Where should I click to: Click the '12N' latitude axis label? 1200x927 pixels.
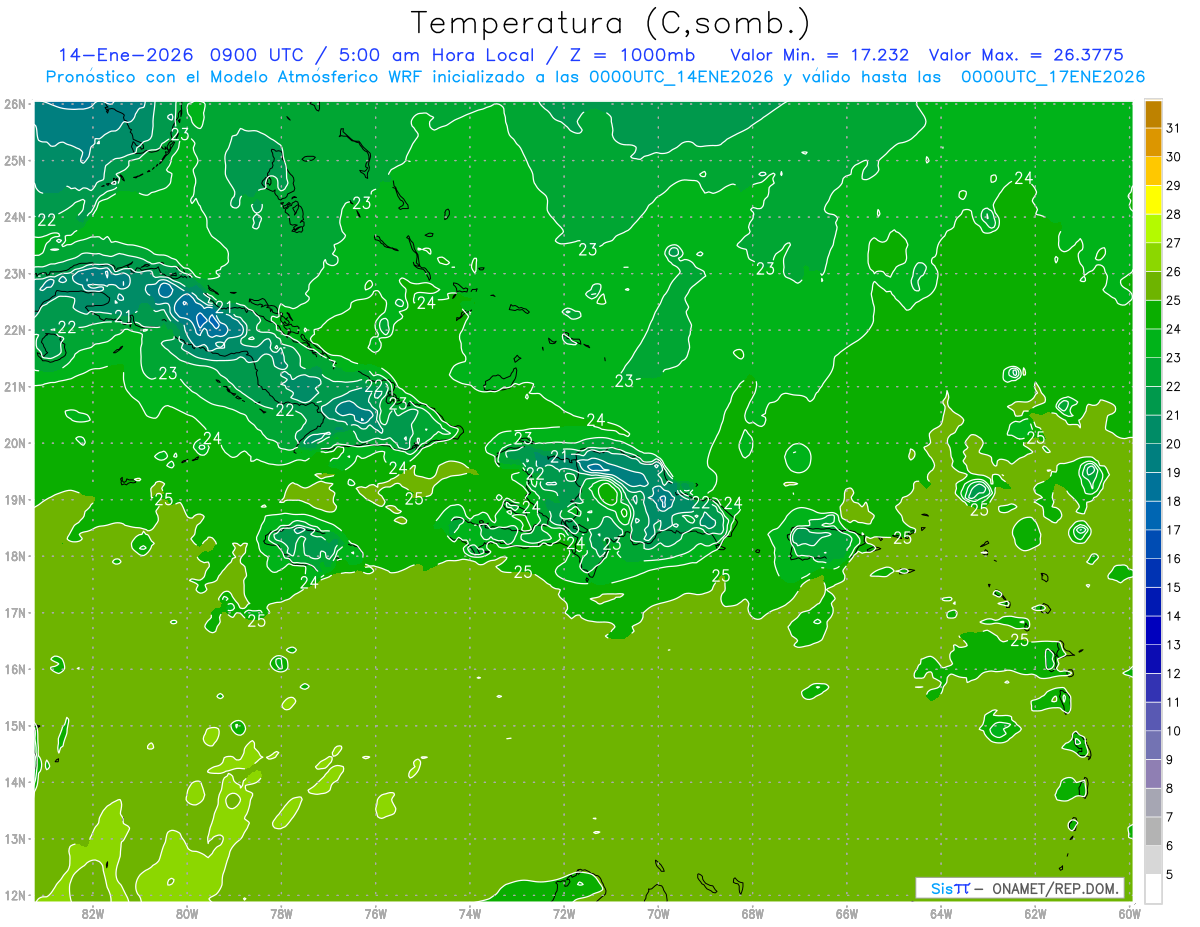[15, 895]
